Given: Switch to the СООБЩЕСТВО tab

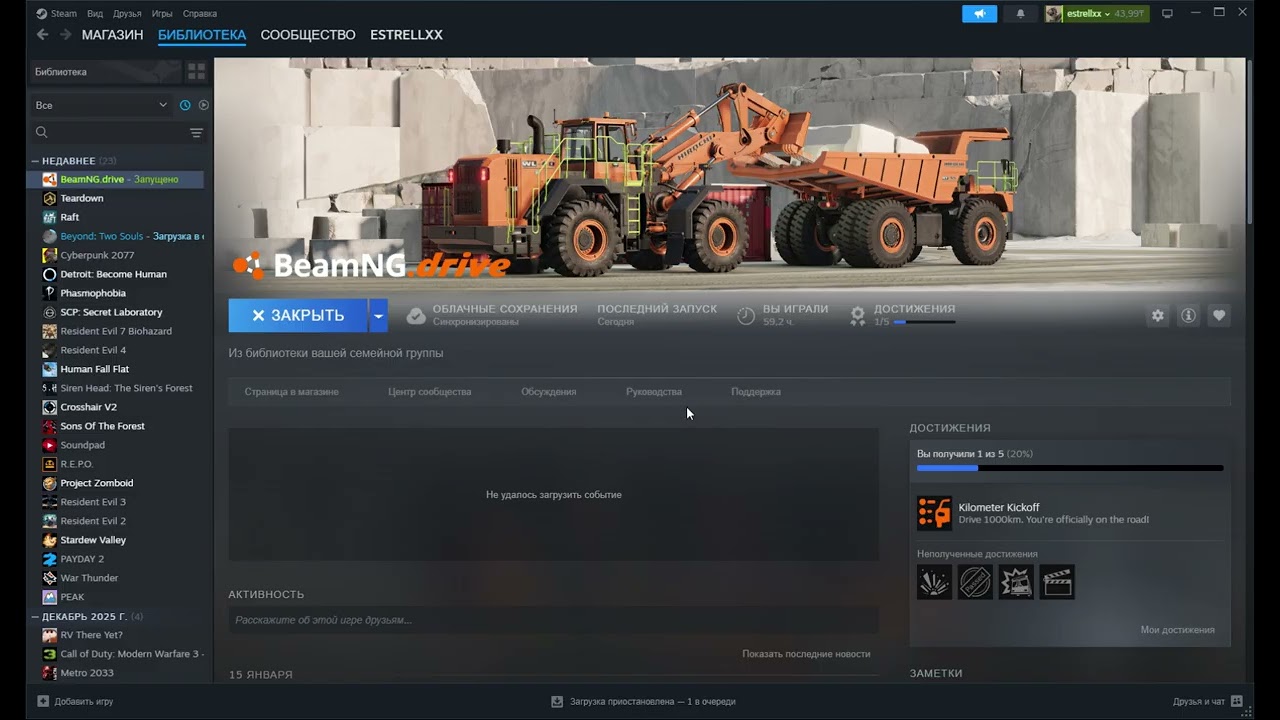Looking at the screenshot, I should coord(308,35).
